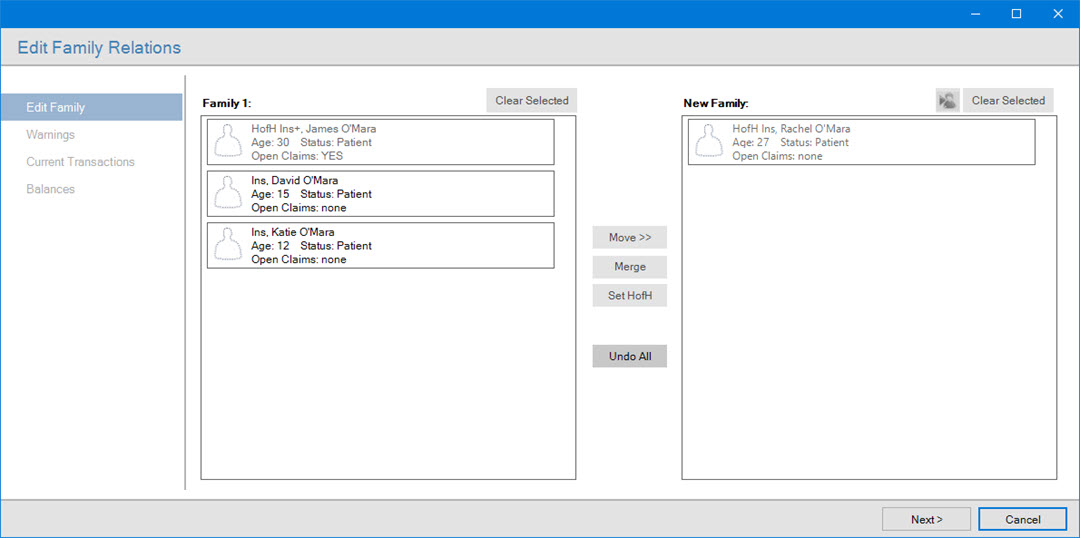The height and width of the screenshot is (538, 1080).
Task: Open the Edit Family sidebar section
Action: coord(91,107)
